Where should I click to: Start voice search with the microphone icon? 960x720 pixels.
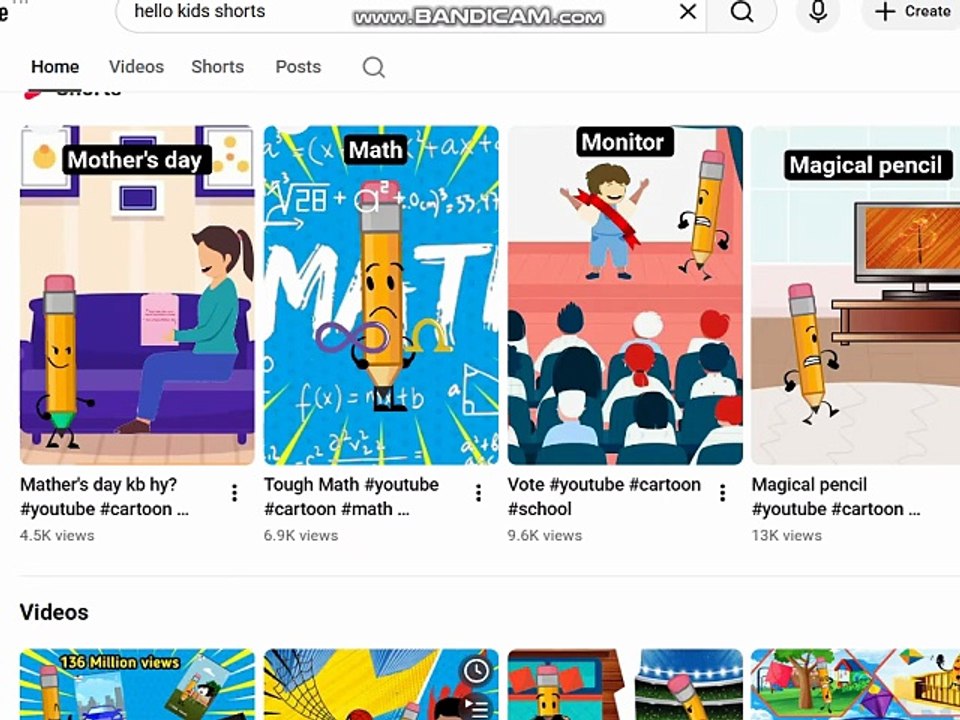coord(818,11)
